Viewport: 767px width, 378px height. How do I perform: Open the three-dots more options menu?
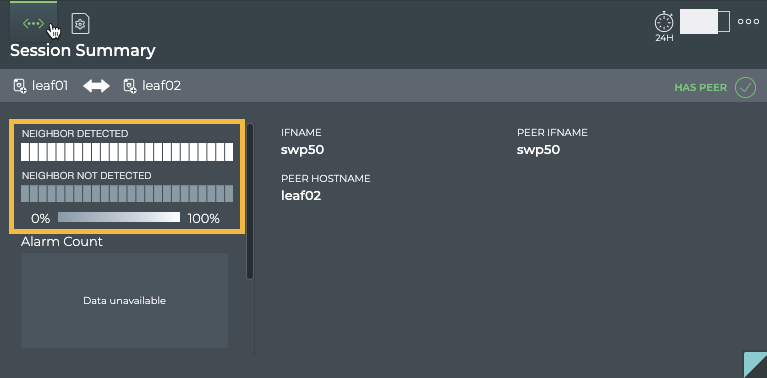748,22
